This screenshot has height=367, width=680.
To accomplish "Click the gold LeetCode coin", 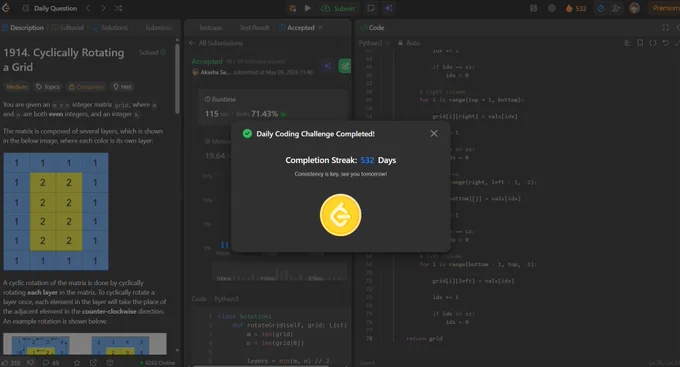I will (340, 215).
